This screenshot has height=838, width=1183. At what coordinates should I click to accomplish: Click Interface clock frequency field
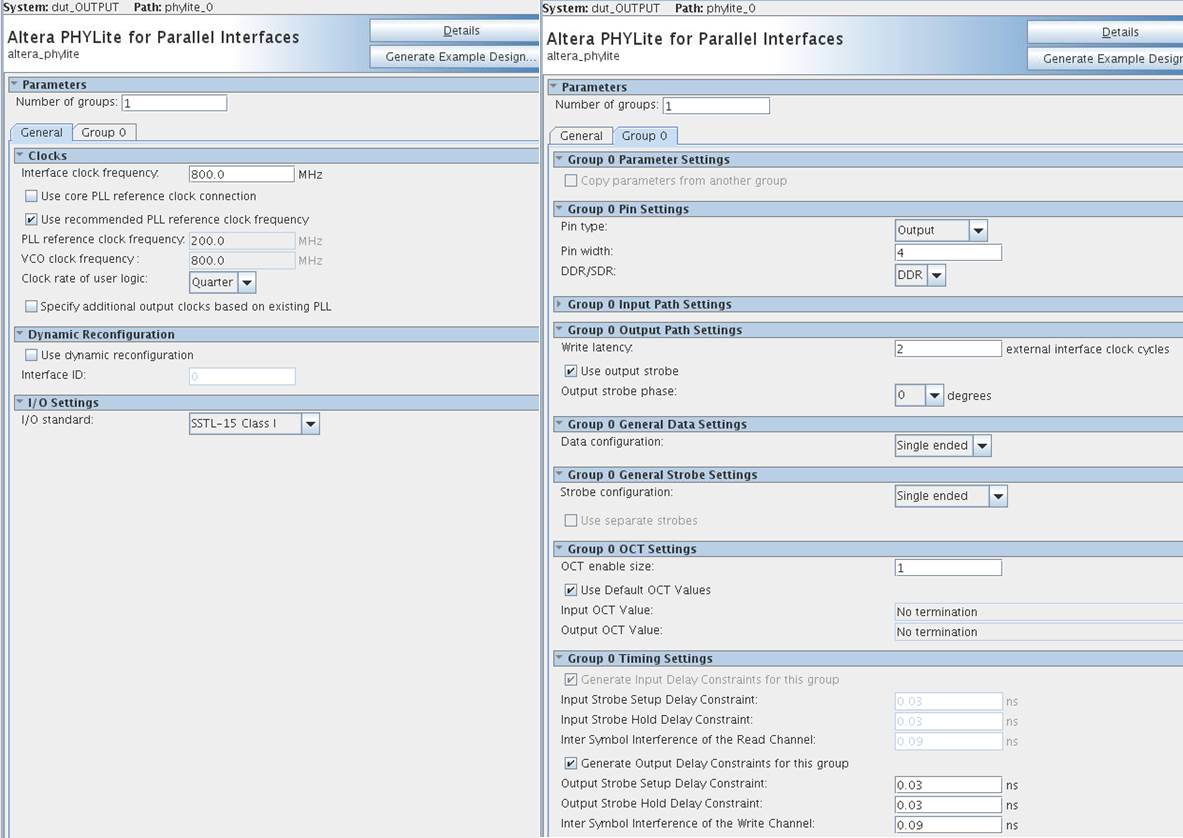(241, 174)
